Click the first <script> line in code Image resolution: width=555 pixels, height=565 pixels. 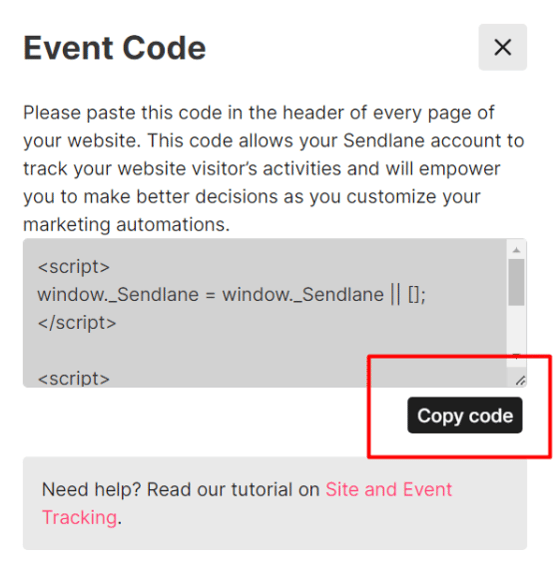[74, 267]
